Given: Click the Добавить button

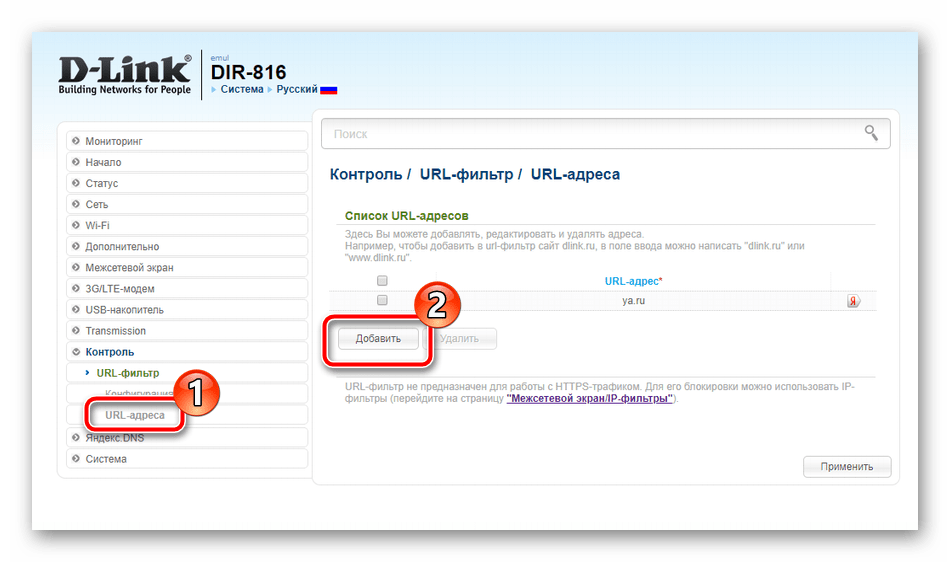Looking at the screenshot, I should click(x=378, y=339).
